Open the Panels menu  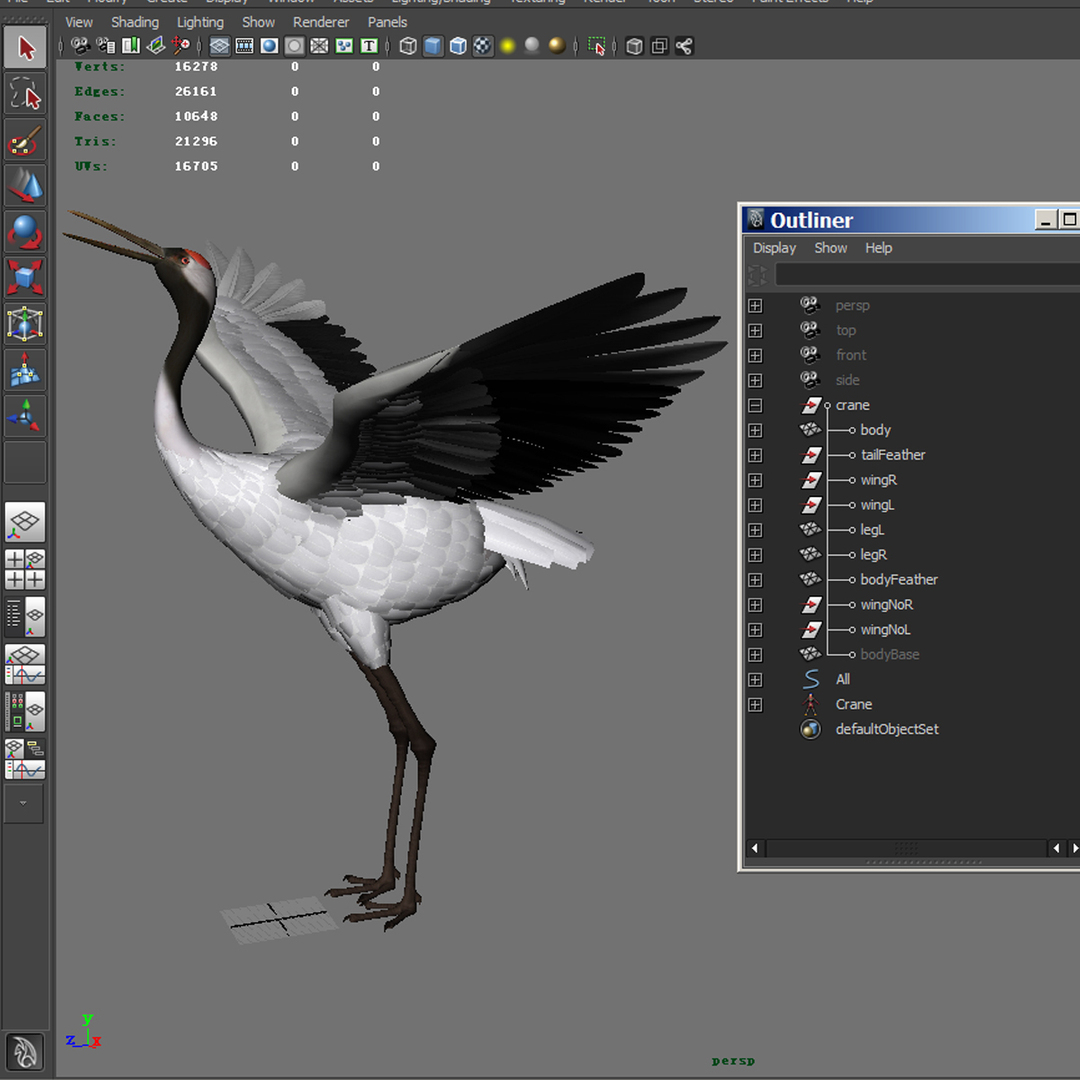(387, 22)
